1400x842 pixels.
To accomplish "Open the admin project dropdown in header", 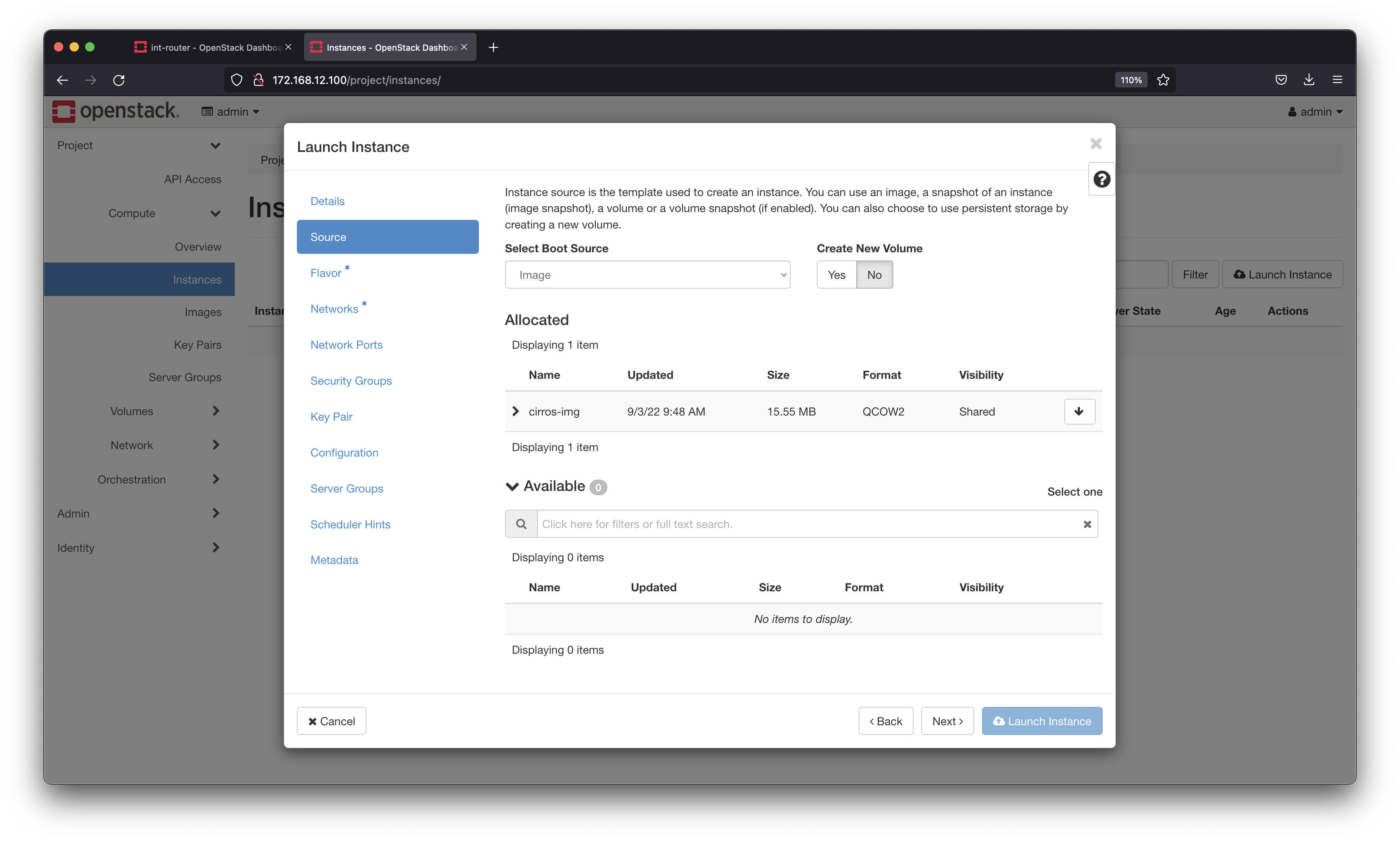I will 230,112.
